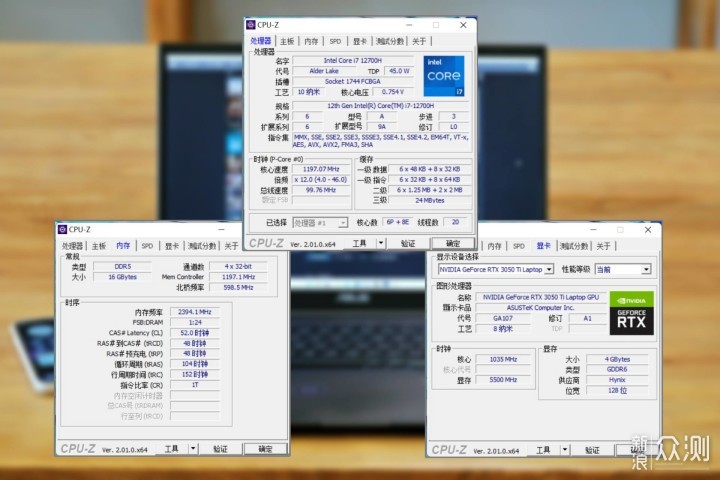
Task: Click the Socket 1744 FCBGA value
Action: [x=353, y=81]
